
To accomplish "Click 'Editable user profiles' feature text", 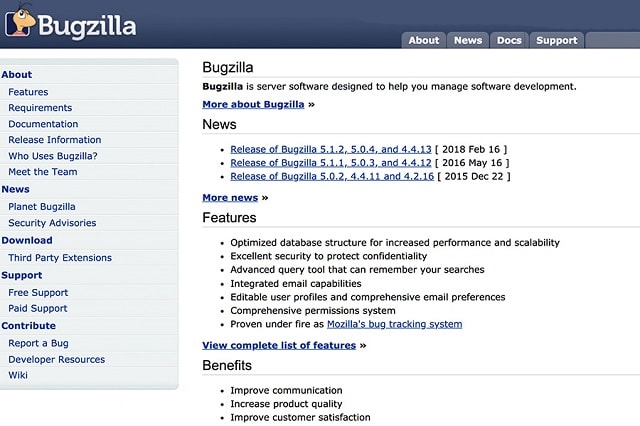I will 368,297.
